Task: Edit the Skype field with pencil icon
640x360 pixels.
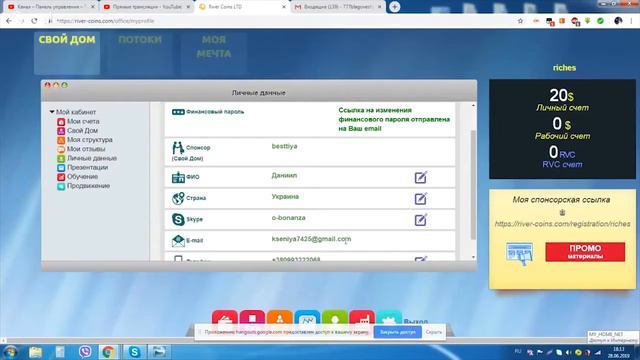Action: coord(421,220)
